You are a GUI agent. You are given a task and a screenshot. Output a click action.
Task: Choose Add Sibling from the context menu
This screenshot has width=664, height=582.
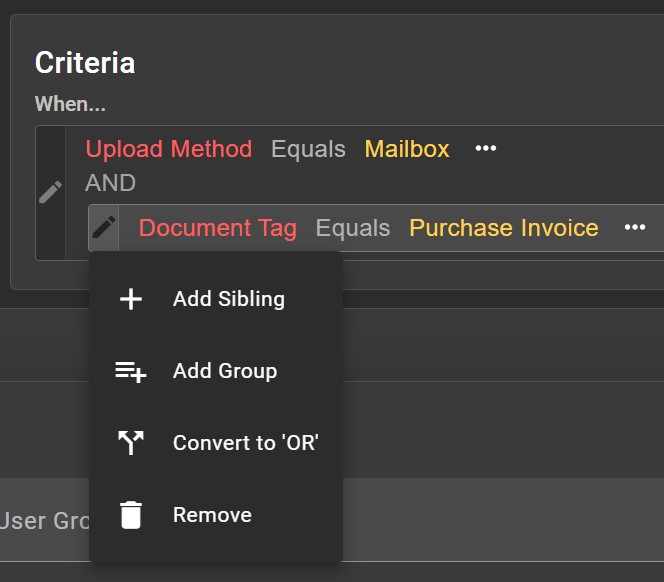[216, 299]
